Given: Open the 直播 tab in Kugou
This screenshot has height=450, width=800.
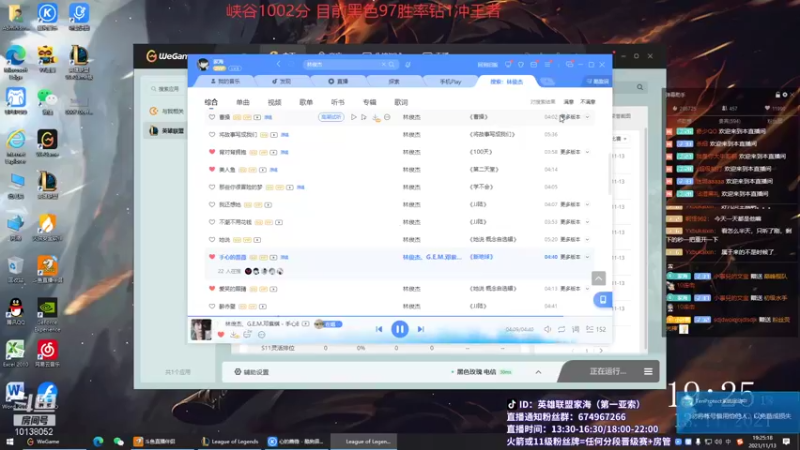Looking at the screenshot, I should click(338, 82).
